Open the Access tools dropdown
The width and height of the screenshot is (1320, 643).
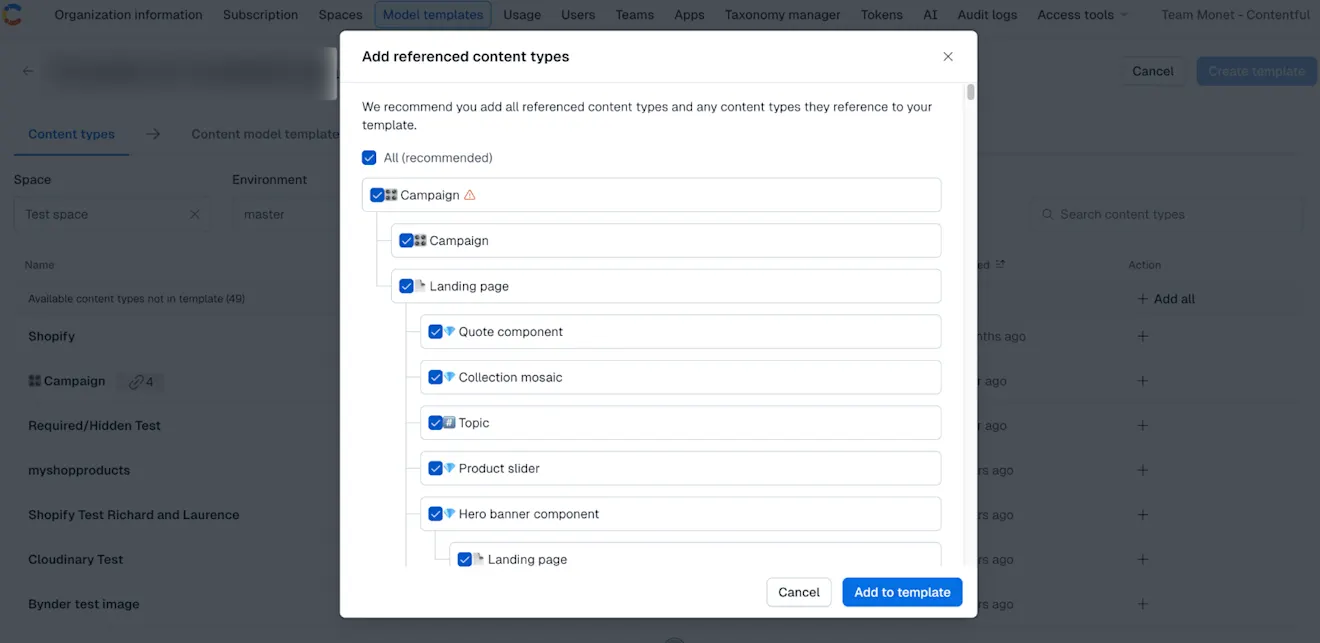pyautogui.click(x=1081, y=14)
